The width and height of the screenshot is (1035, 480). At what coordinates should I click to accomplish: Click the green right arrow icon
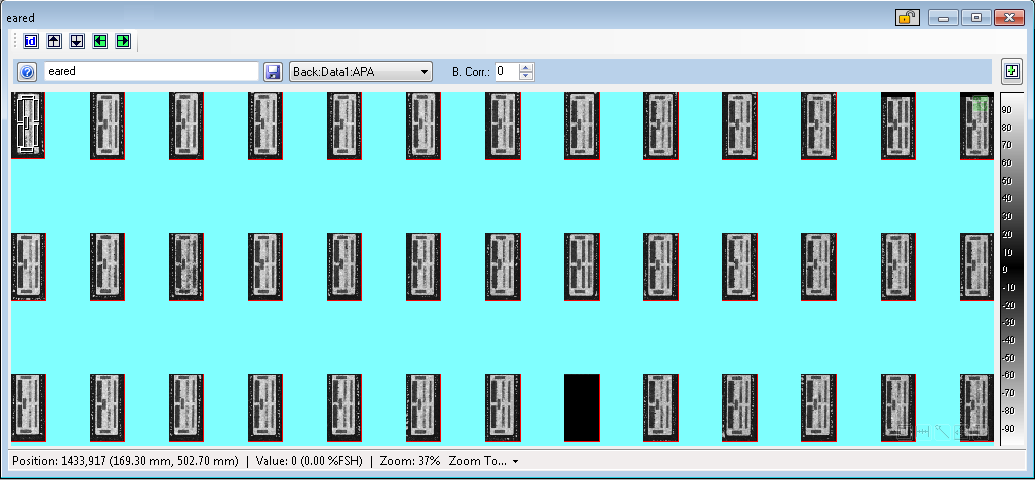[x=123, y=41]
